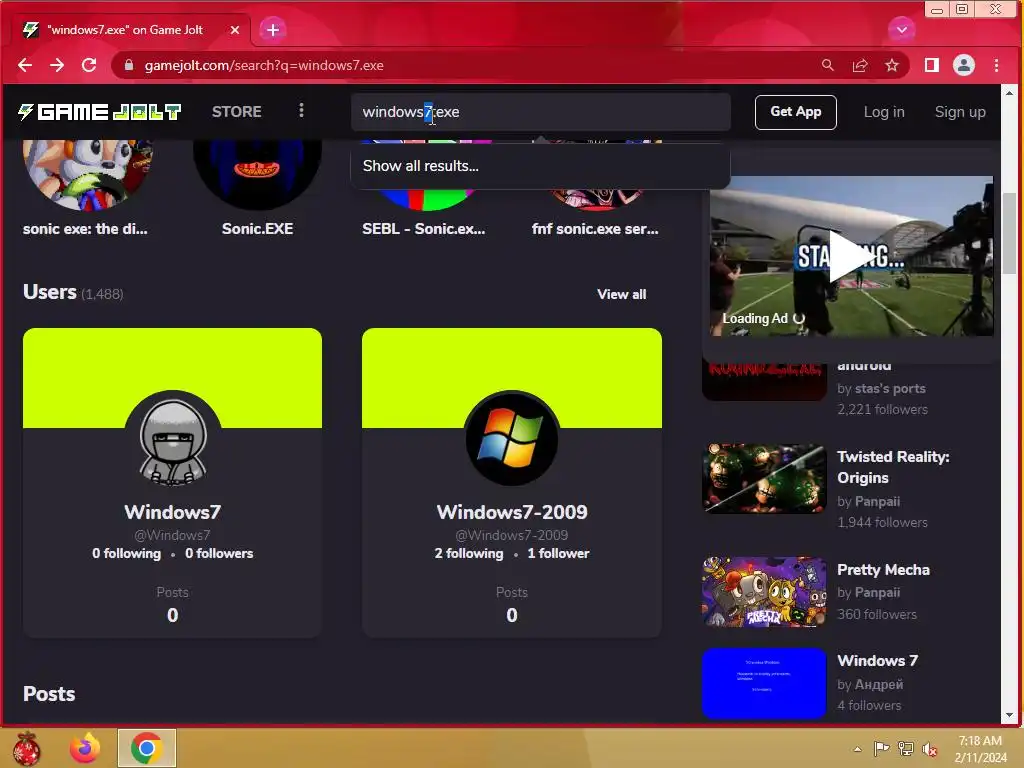1024x768 pixels.
Task: Open sonic exe: the di... community
Action: (x=85, y=229)
